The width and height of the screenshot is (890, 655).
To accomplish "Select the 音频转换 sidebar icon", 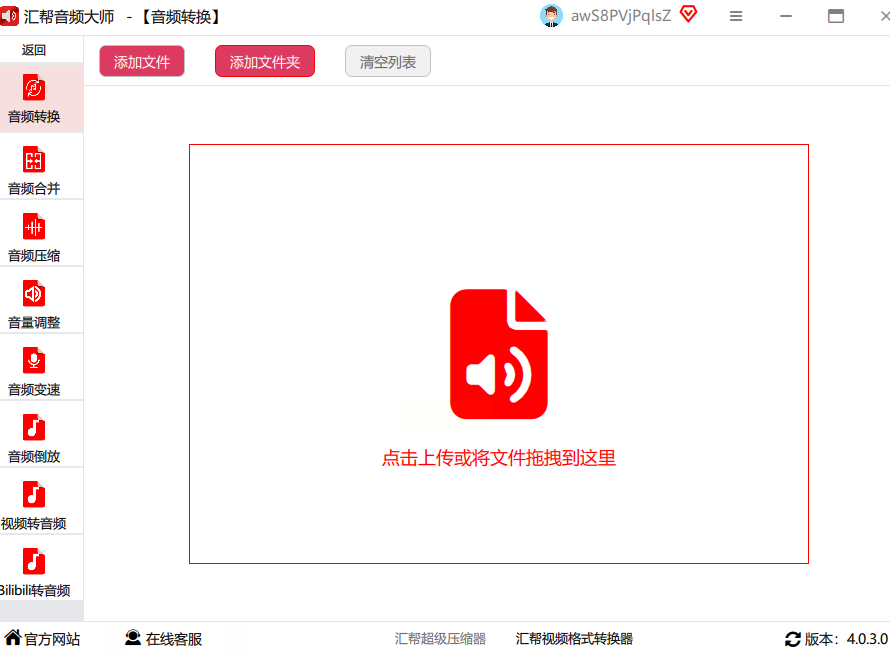I will (34, 88).
